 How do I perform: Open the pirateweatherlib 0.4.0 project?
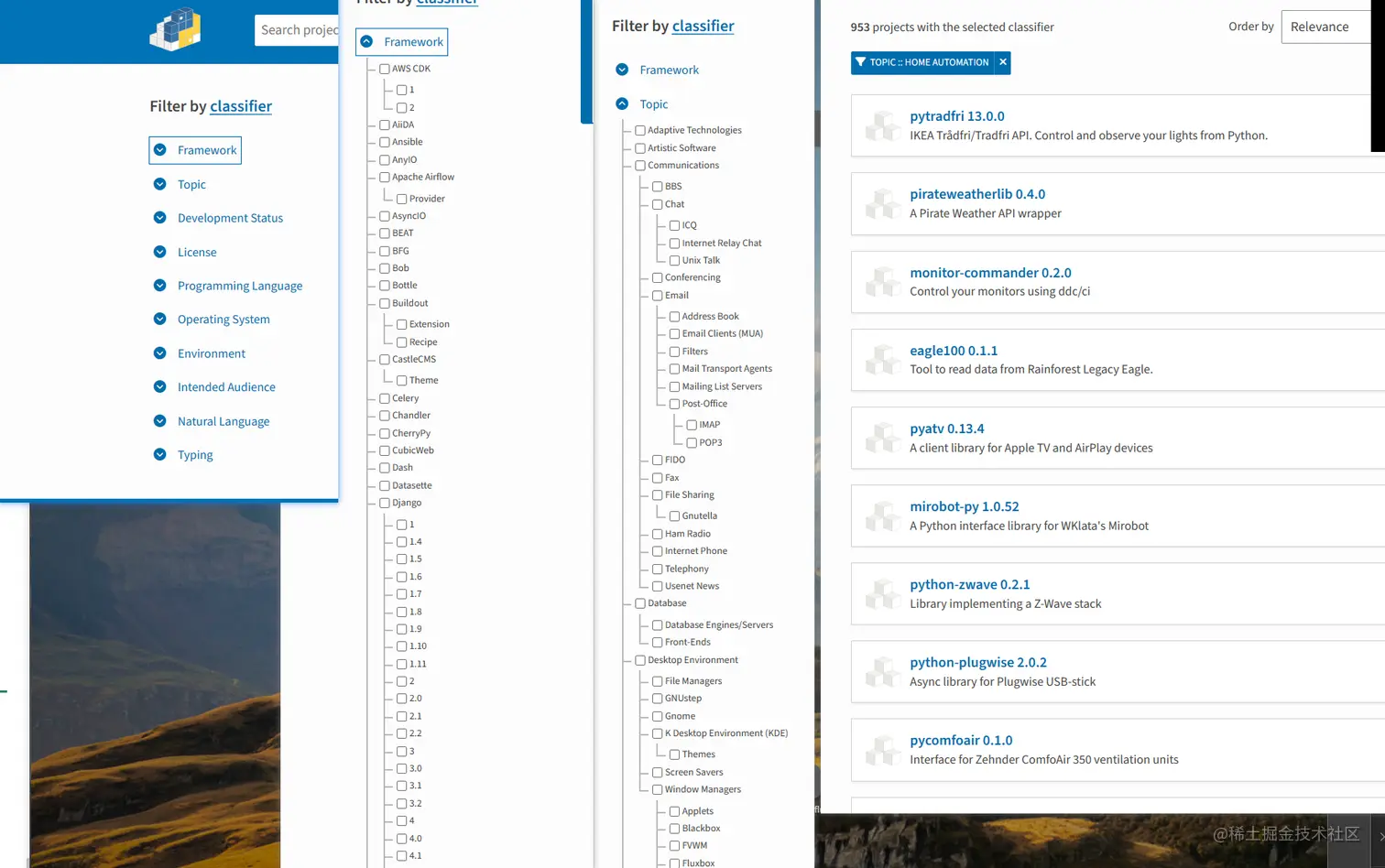(977, 194)
